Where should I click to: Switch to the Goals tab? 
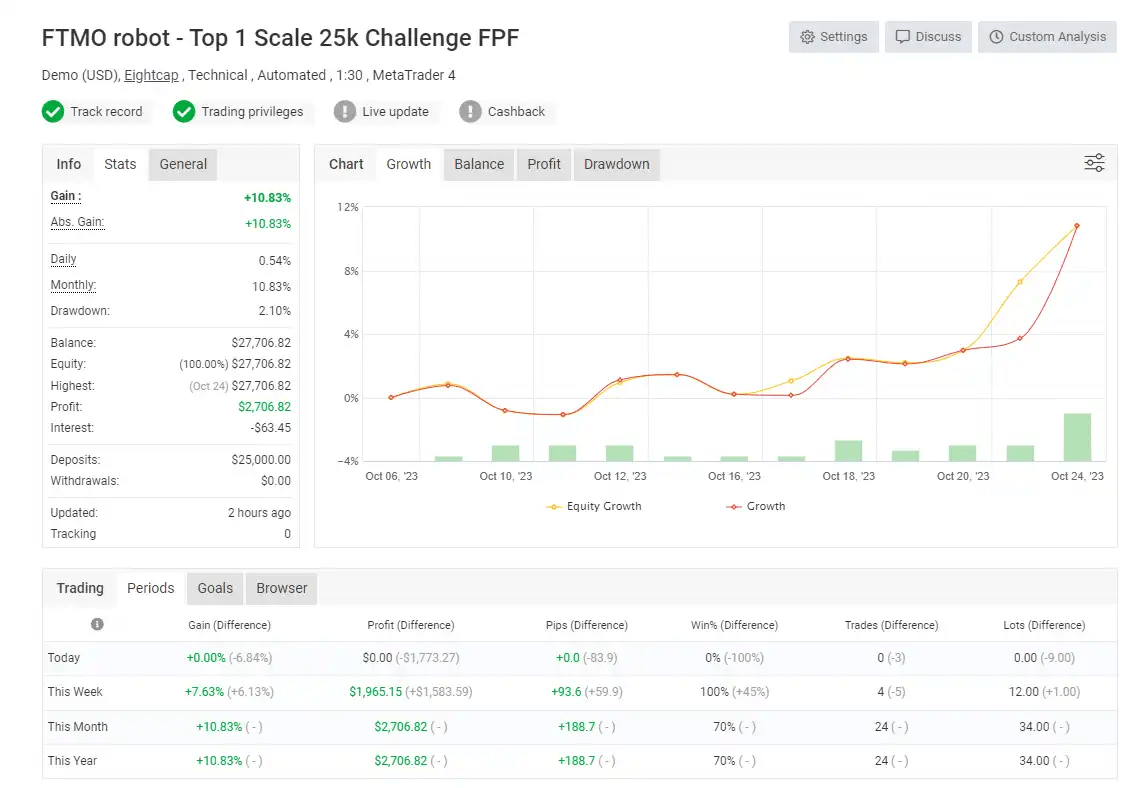pos(215,588)
